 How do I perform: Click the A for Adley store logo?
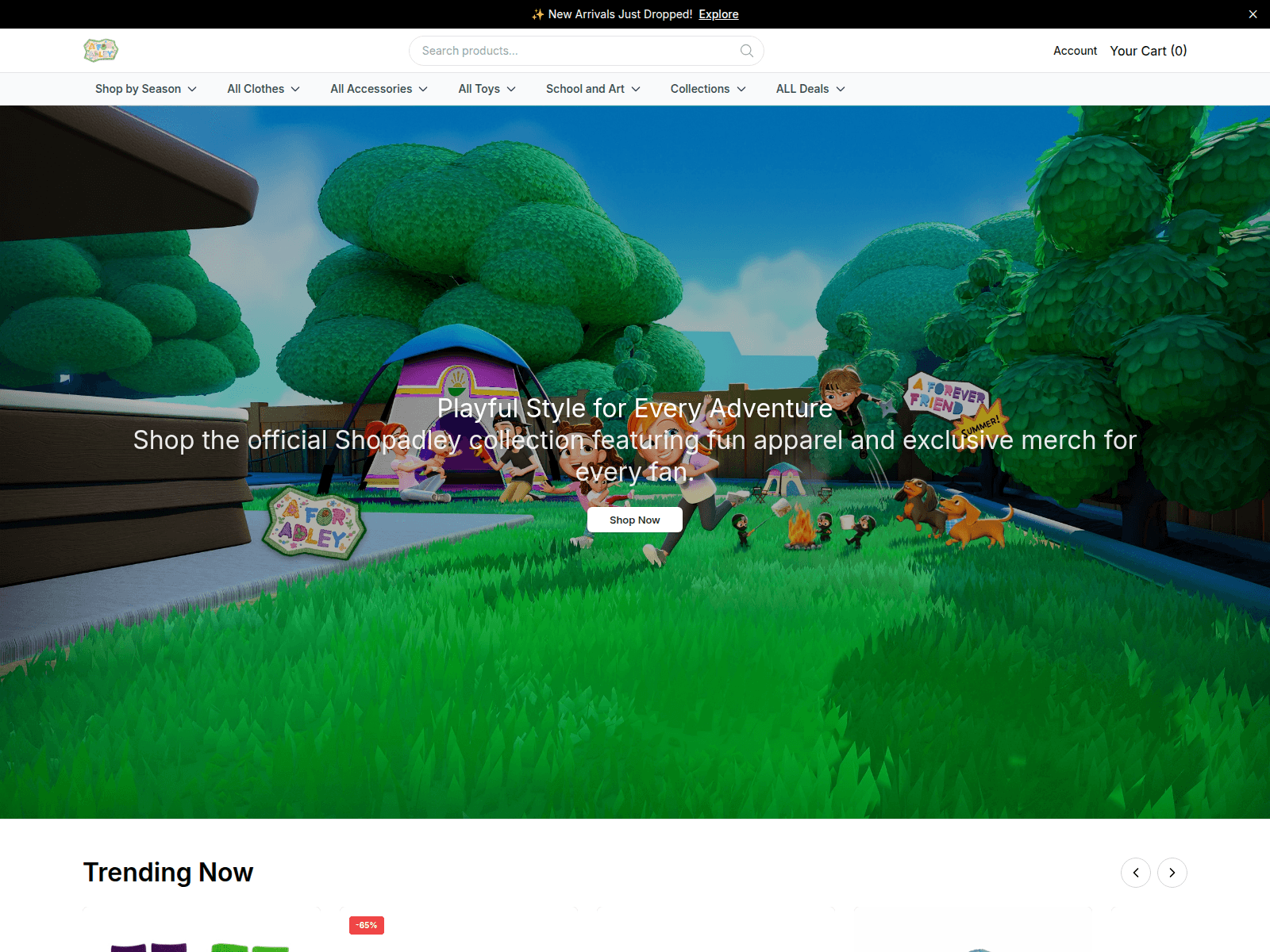[x=101, y=50]
